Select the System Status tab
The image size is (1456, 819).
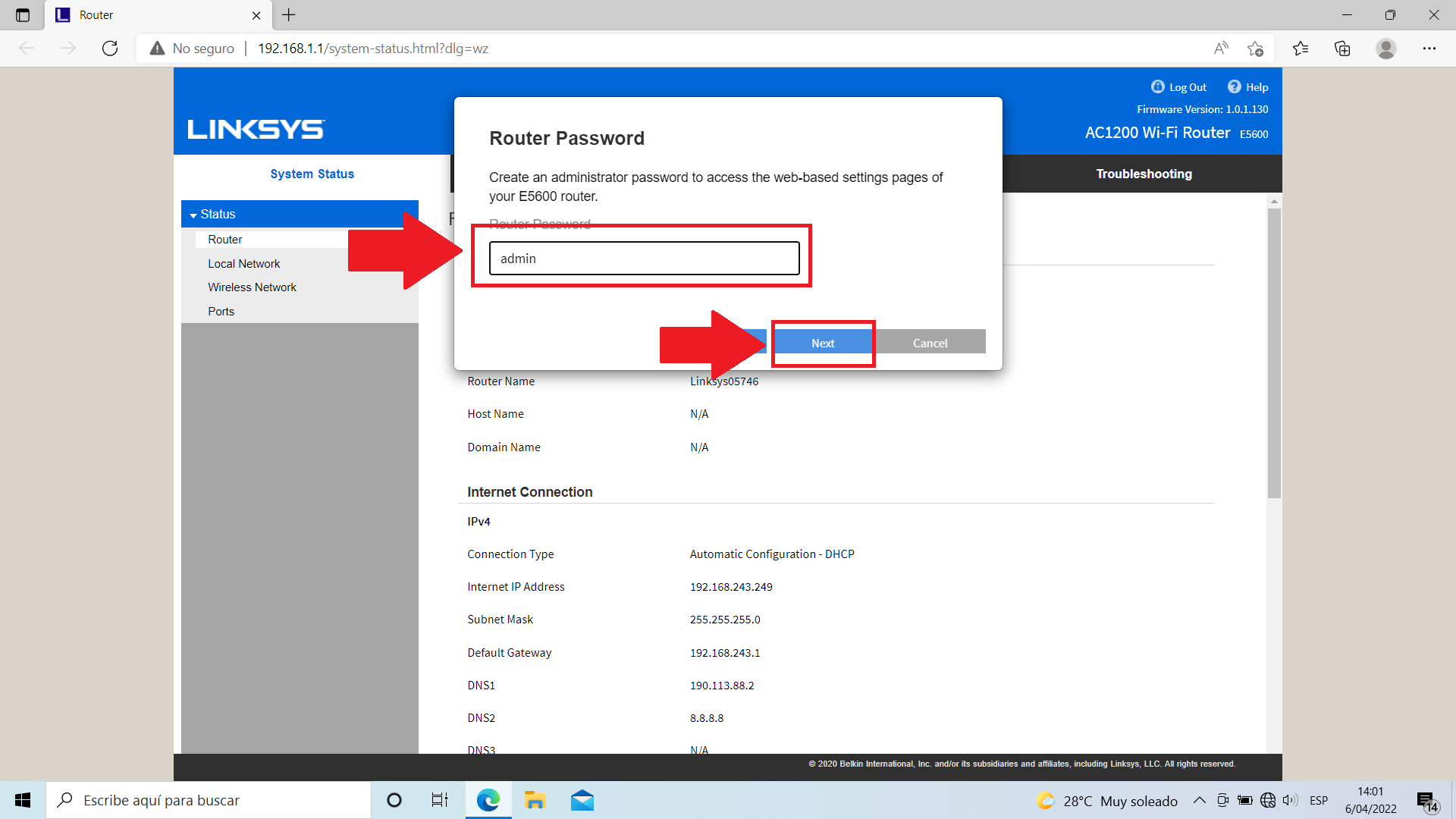312,174
